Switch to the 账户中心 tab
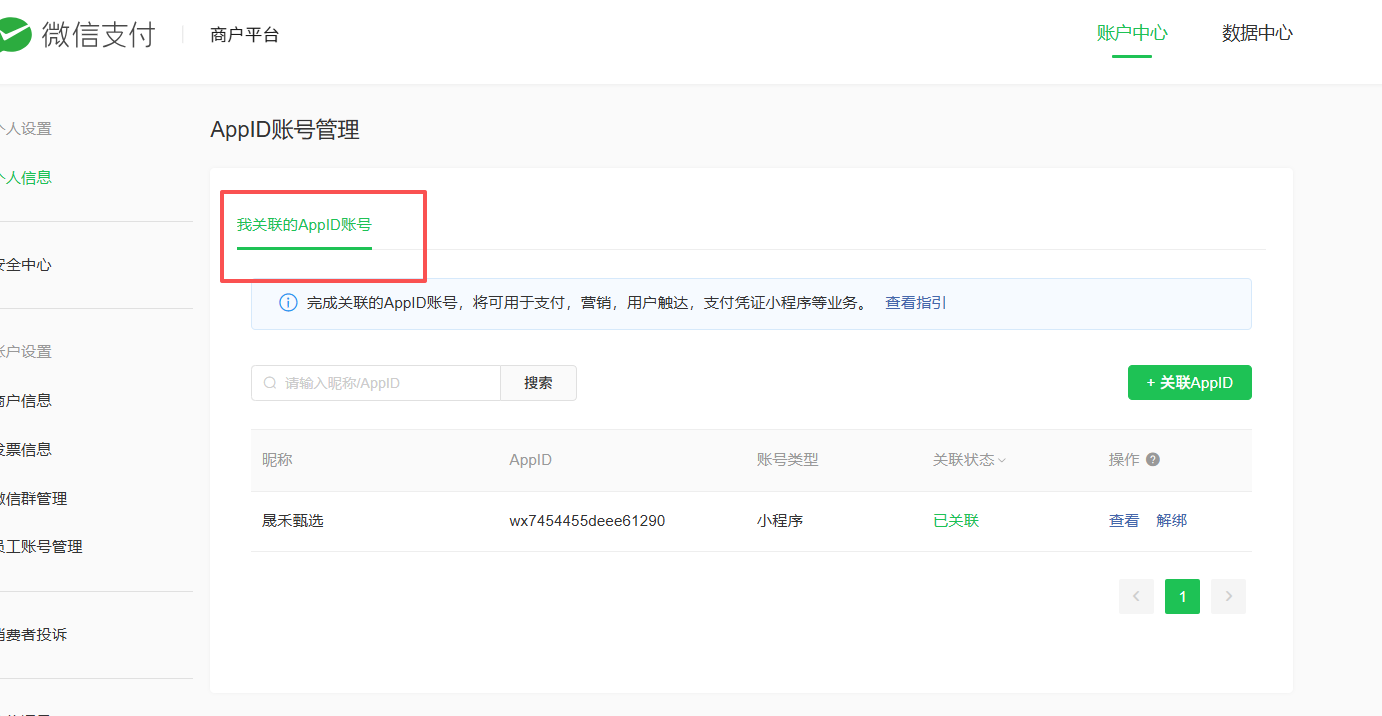 [x=1132, y=33]
